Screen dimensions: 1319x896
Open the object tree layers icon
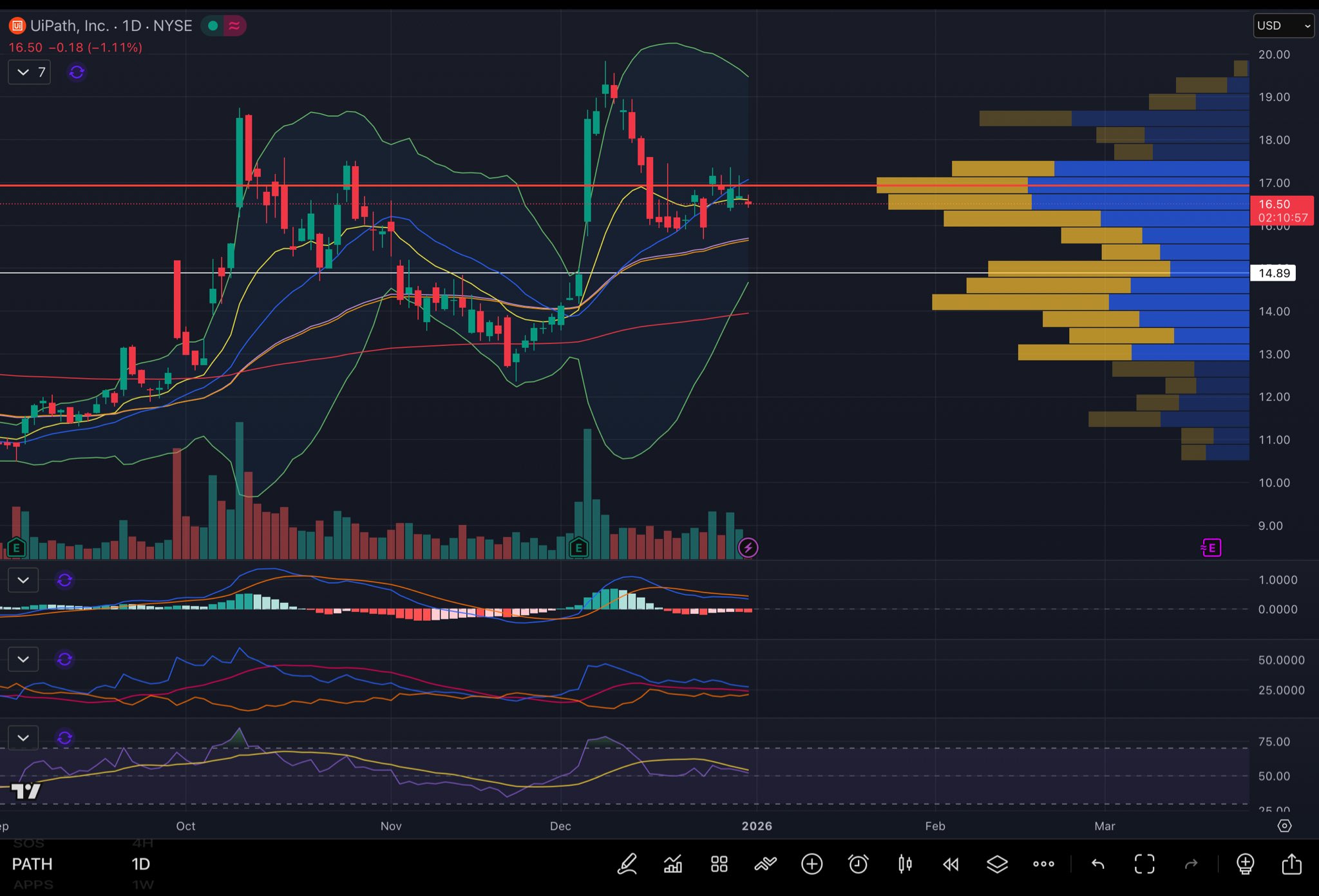point(997,864)
